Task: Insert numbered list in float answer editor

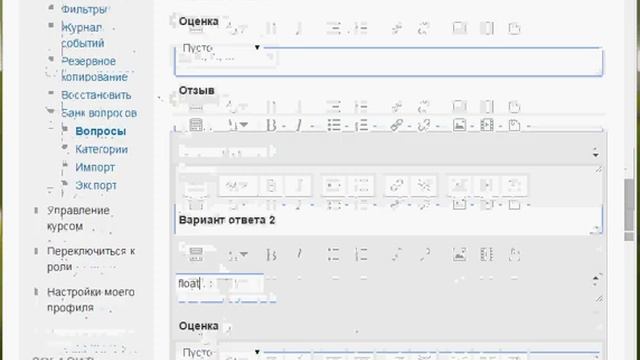Action: pyautogui.click(x=361, y=254)
